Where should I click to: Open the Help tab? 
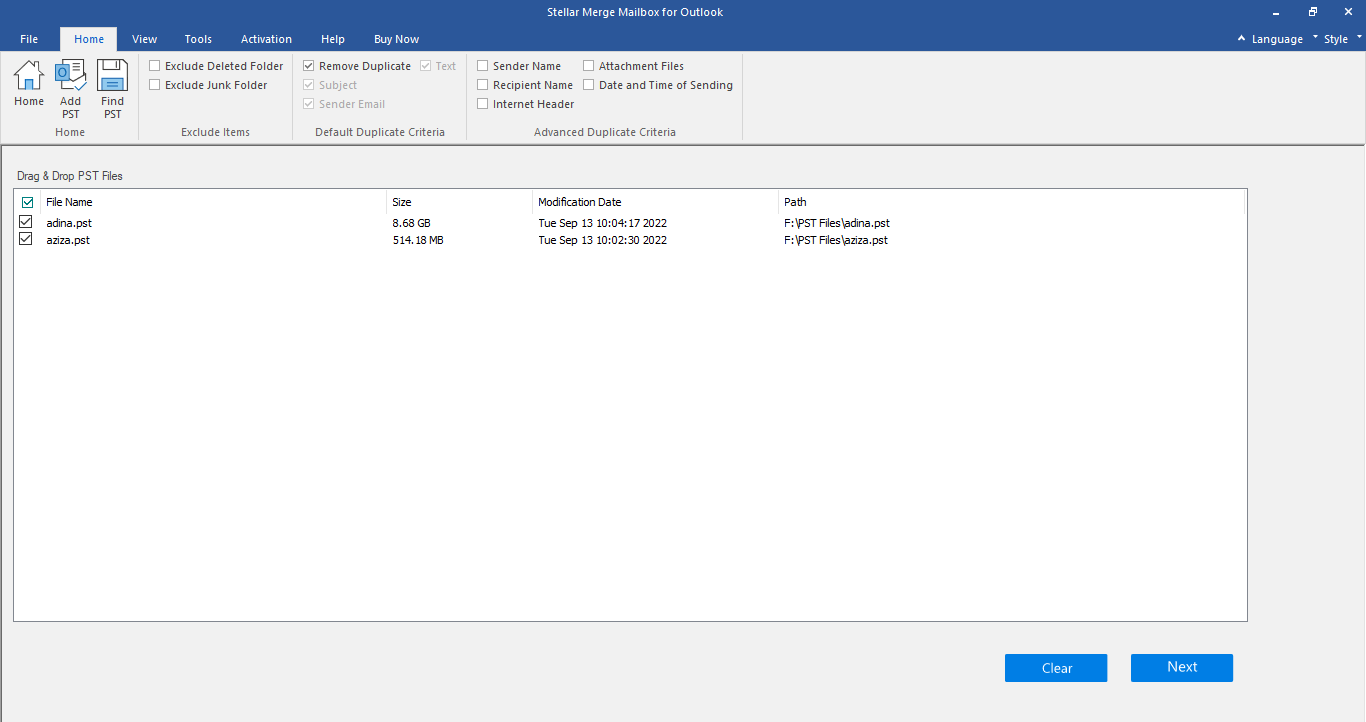click(x=333, y=39)
